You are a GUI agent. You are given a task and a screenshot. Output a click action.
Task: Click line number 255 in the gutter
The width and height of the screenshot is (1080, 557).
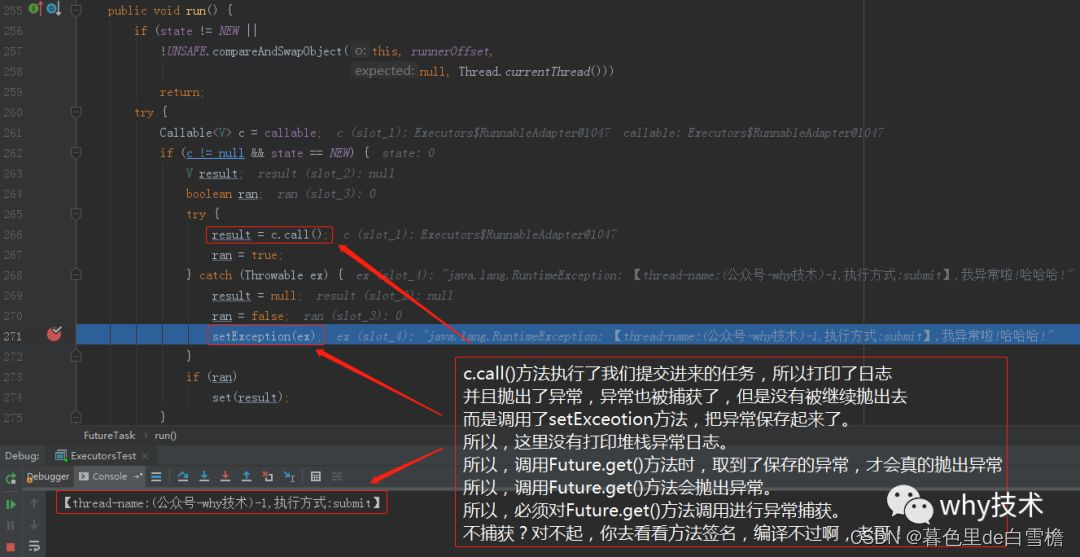[12, 10]
